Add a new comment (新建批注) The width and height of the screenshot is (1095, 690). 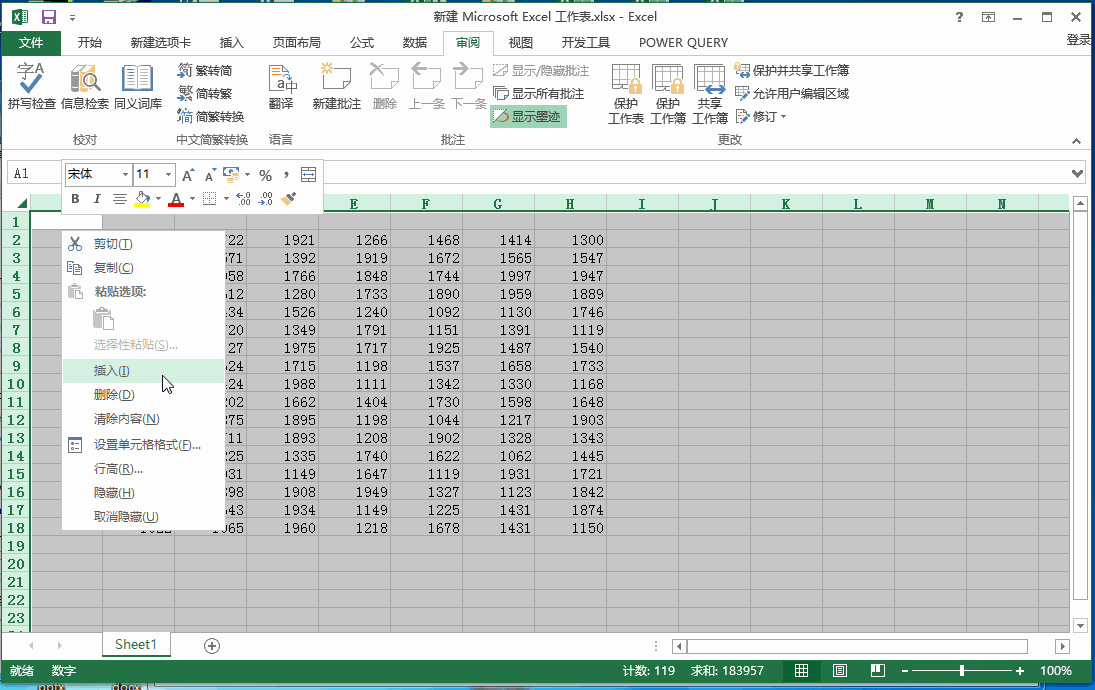[x=336, y=86]
